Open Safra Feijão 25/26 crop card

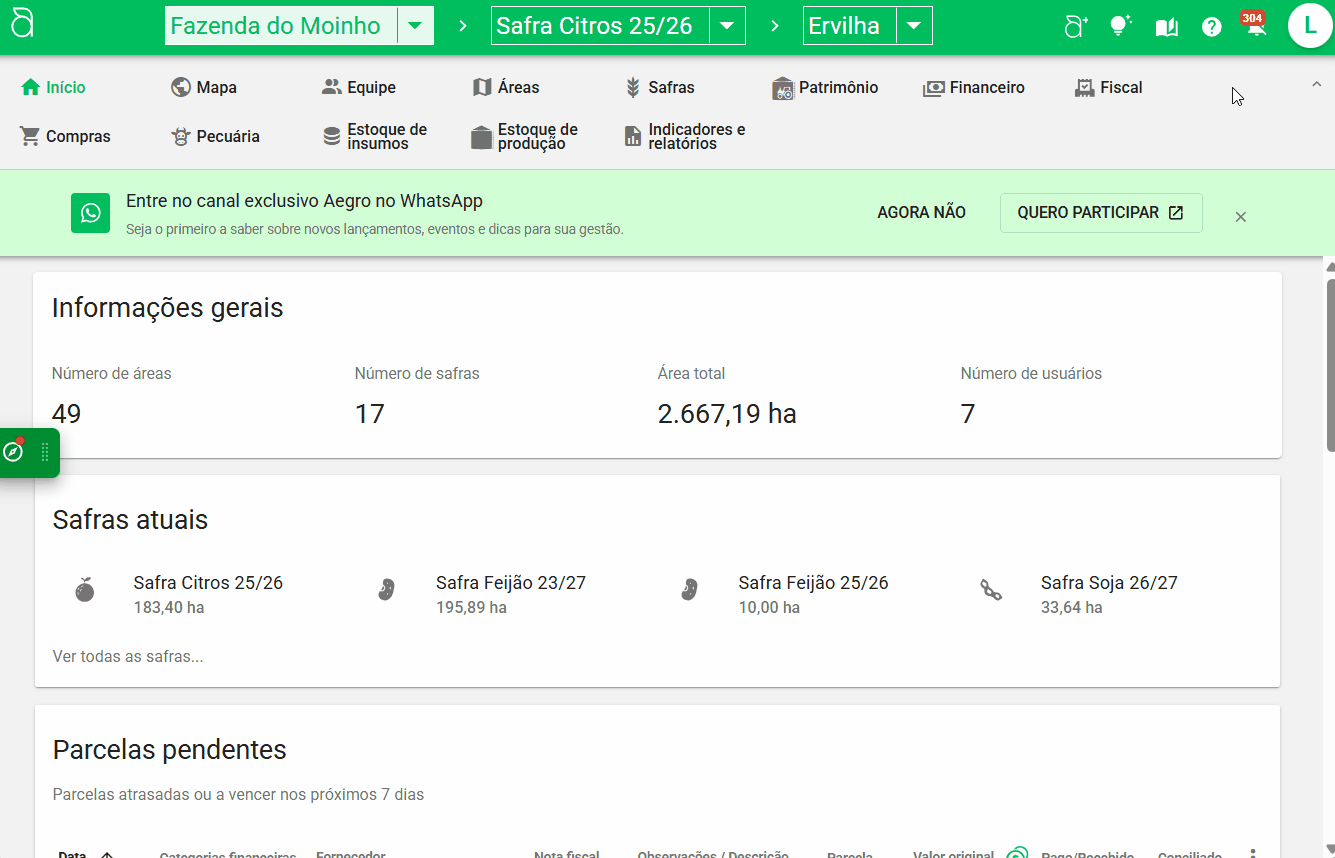[784, 594]
